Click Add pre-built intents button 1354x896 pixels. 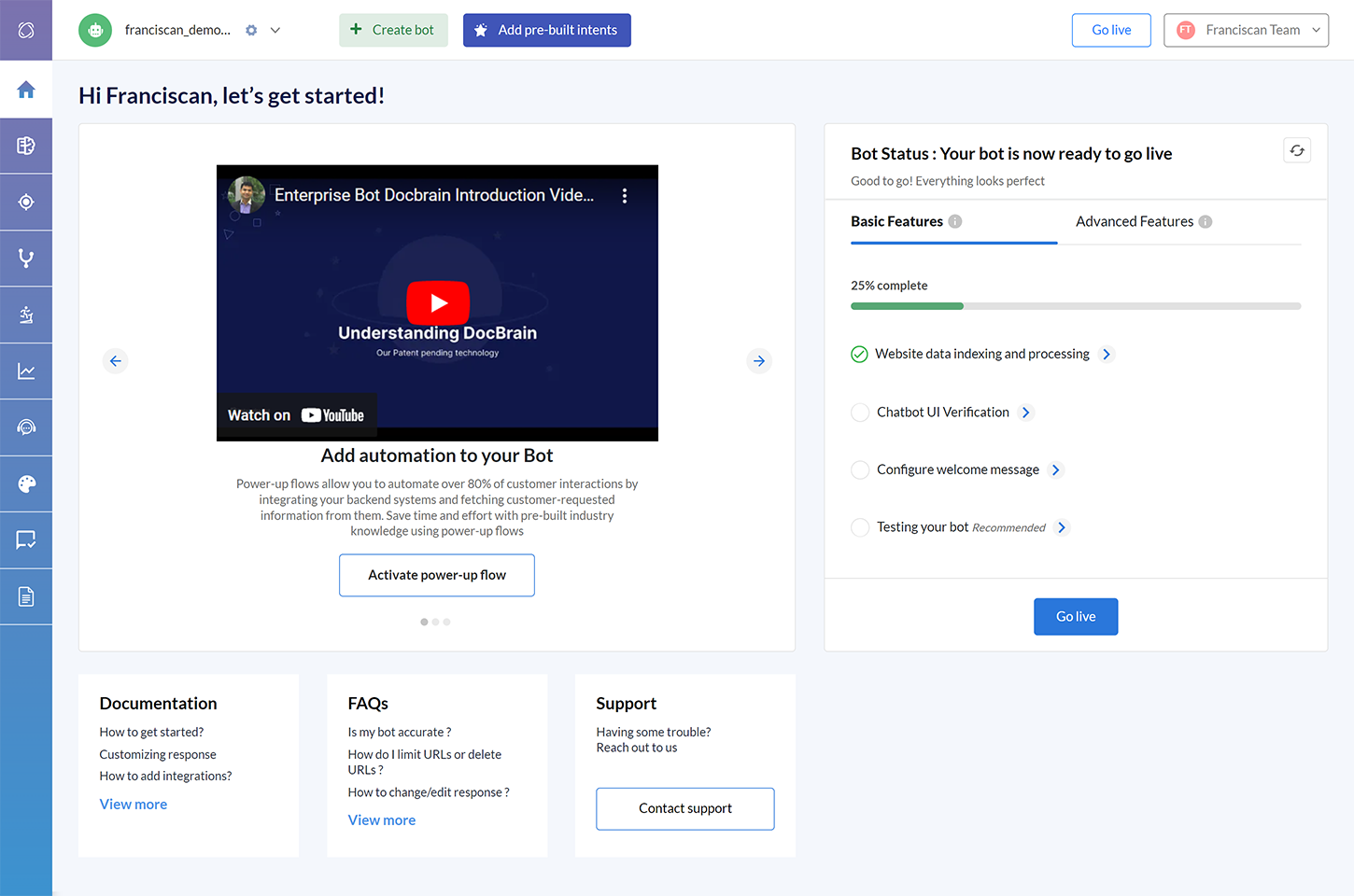tap(547, 30)
